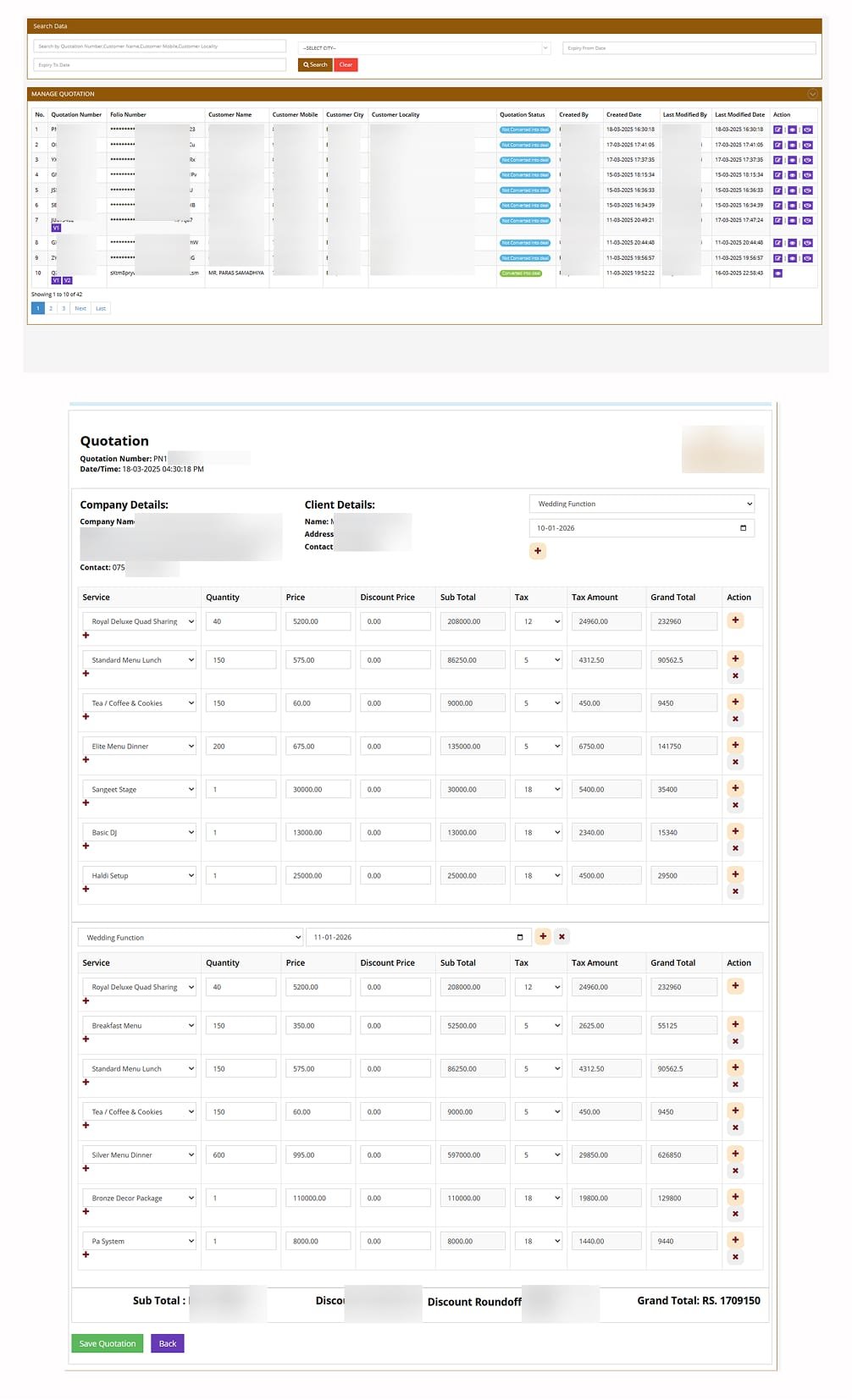This screenshot has width=852, height=1400.
Task: Click view icon in the Converted into deal row
Action: click(x=777, y=273)
